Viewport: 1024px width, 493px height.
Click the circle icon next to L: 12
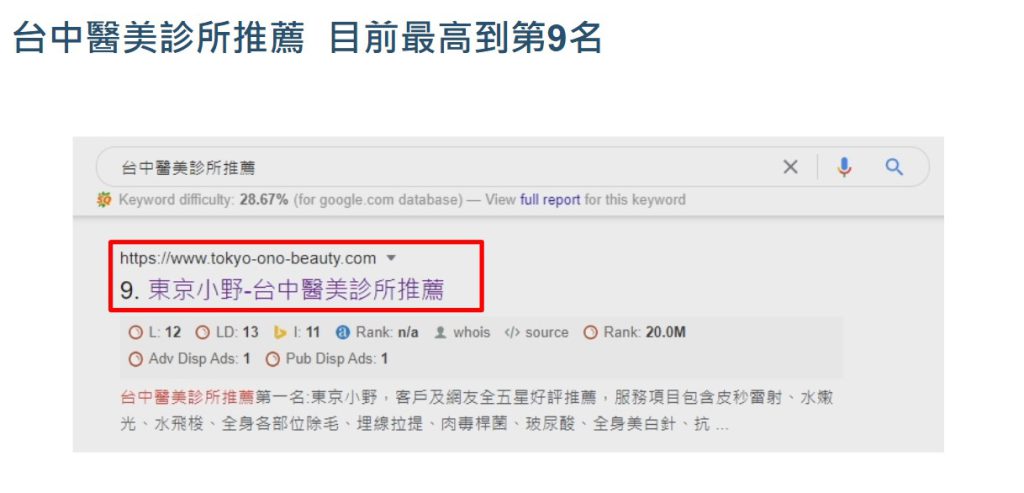coord(135,332)
